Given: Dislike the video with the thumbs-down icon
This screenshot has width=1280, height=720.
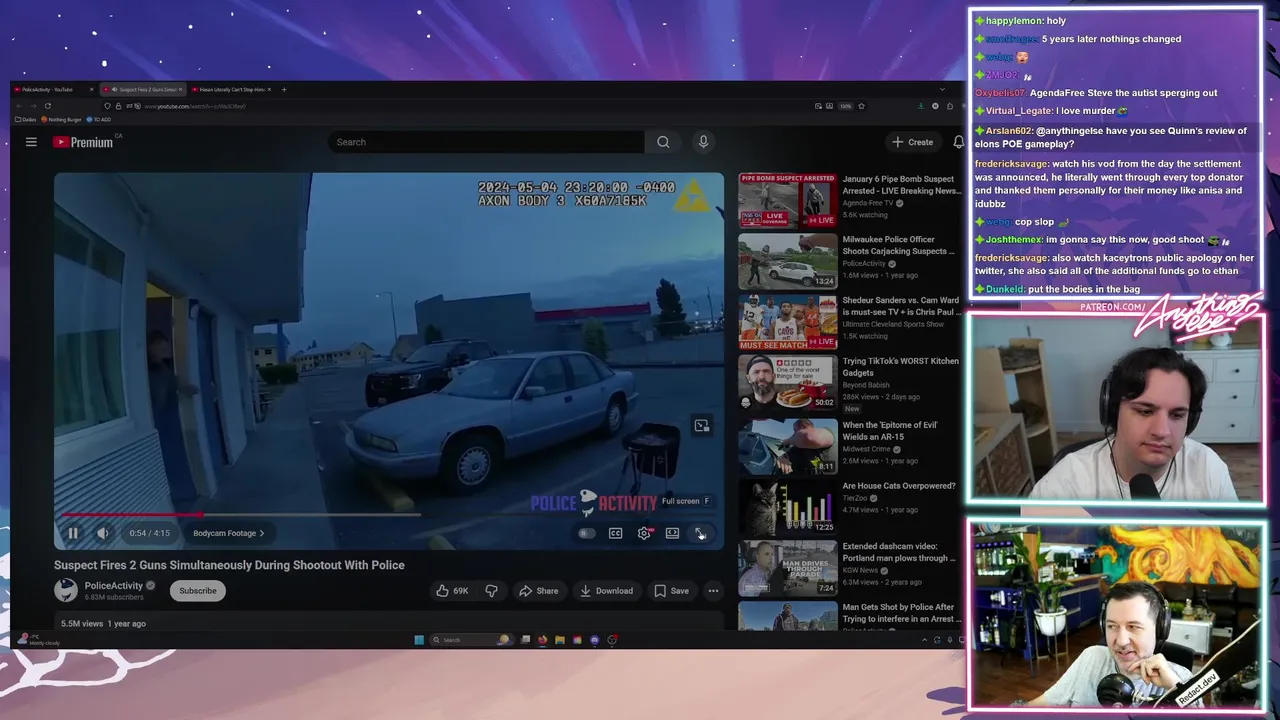Looking at the screenshot, I should pyautogui.click(x=491, y=591).
